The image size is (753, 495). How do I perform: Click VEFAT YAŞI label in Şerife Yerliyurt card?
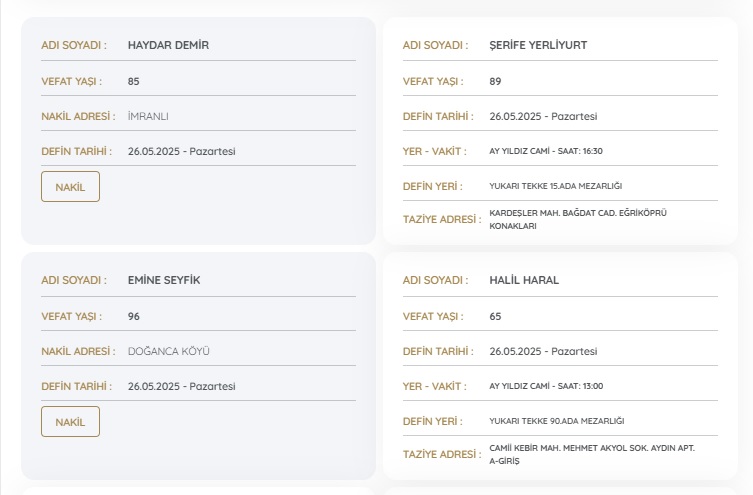pyautogui.click(x=433, y=81)
